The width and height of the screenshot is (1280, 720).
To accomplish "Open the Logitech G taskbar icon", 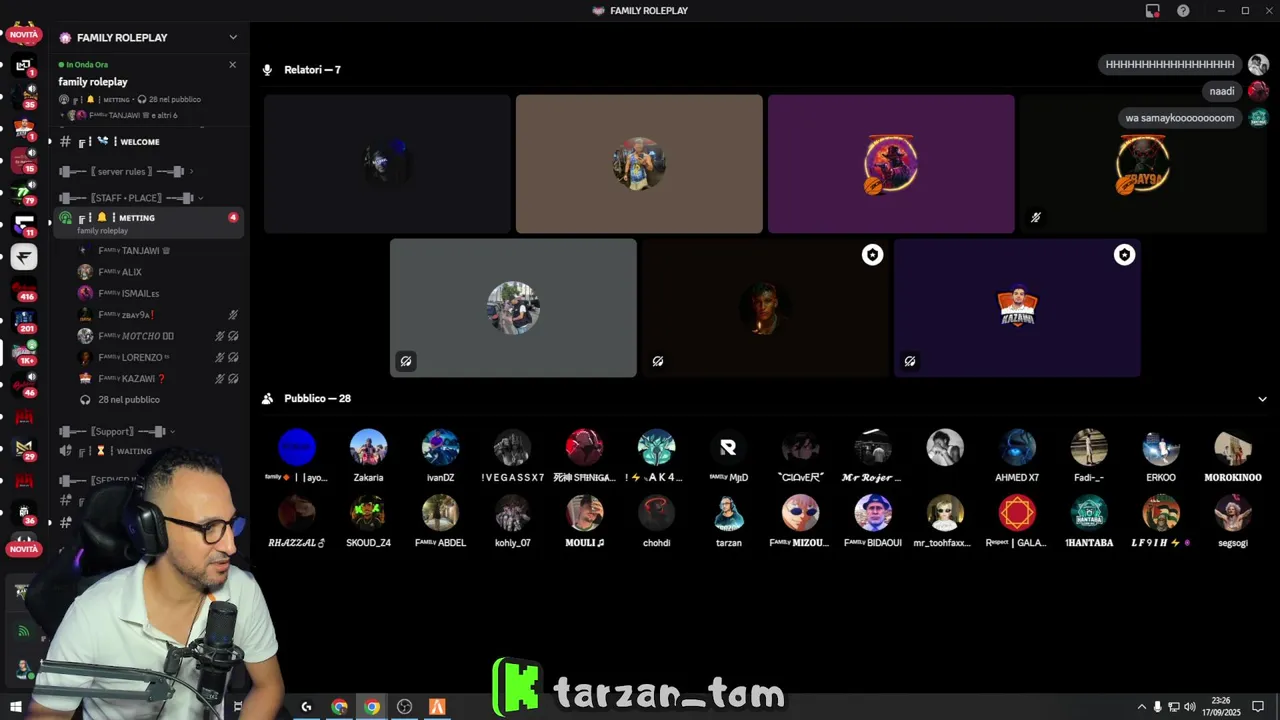I will click(307, 707).
